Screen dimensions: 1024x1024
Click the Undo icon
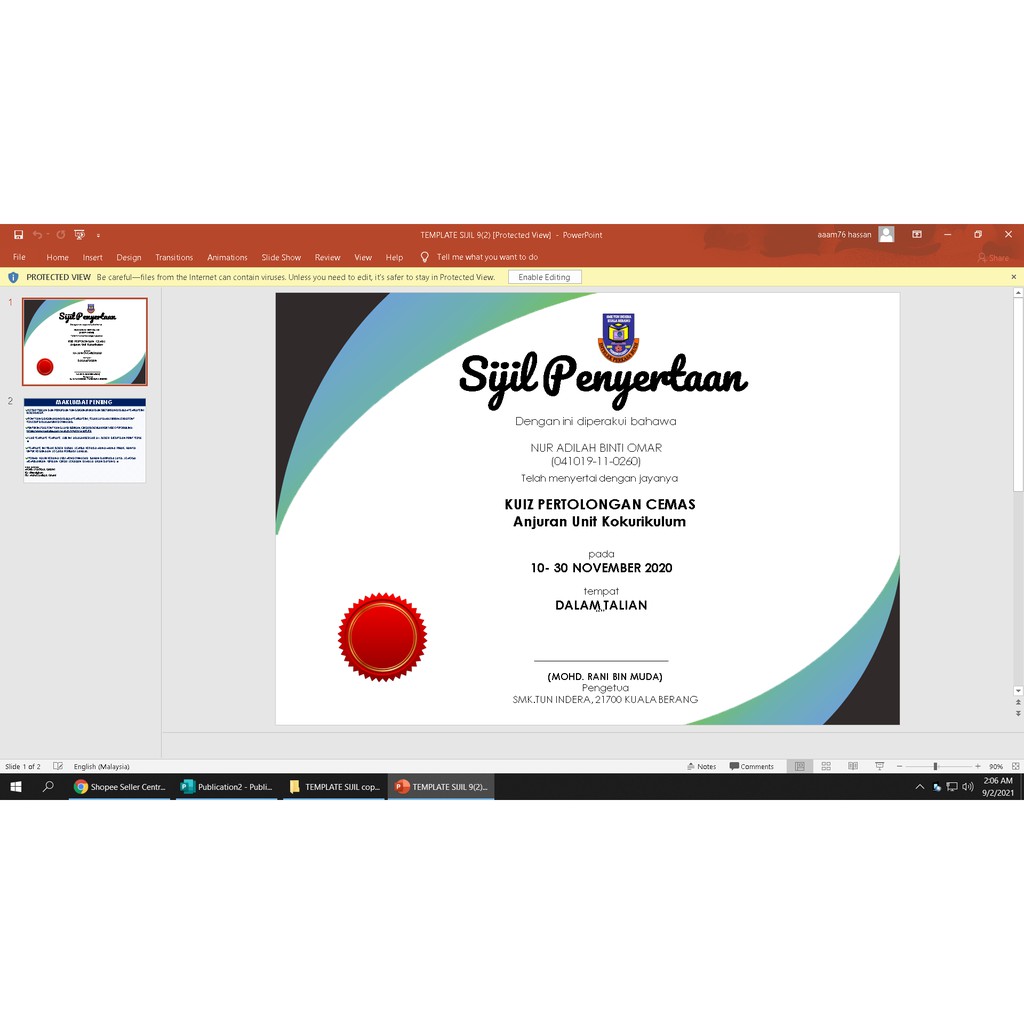click(x=37, y=234)
